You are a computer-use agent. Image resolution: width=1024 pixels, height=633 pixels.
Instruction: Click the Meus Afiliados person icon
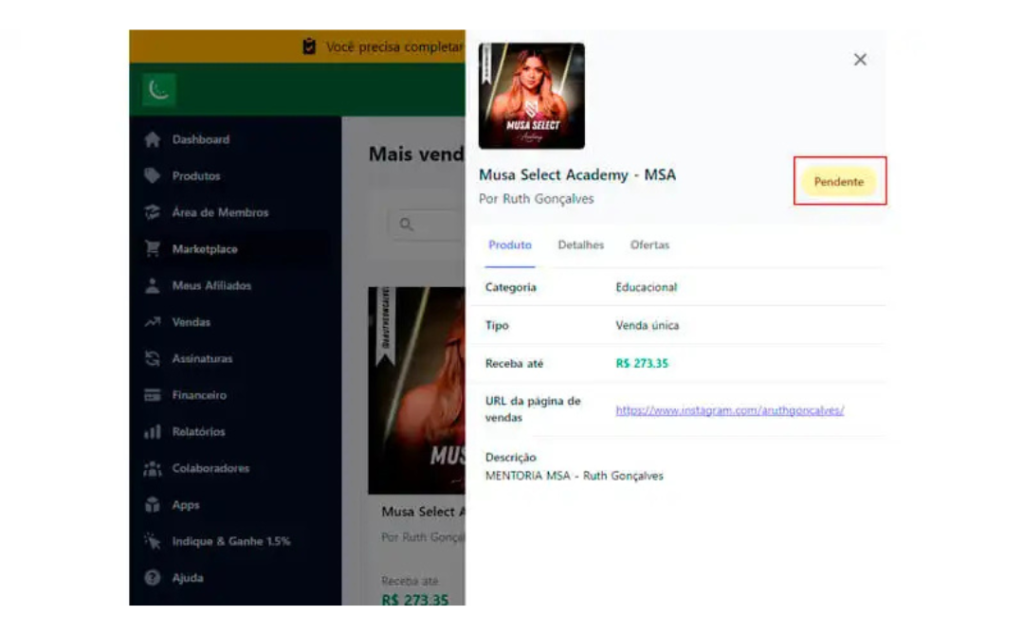point(153,286)
